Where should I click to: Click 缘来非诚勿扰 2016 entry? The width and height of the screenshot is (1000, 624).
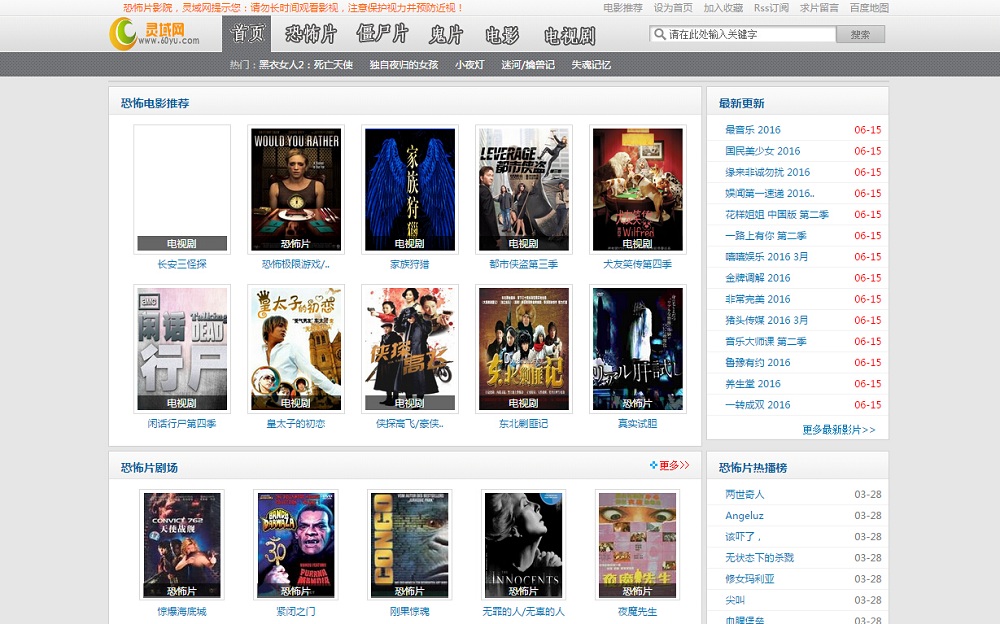click(767, 172)
